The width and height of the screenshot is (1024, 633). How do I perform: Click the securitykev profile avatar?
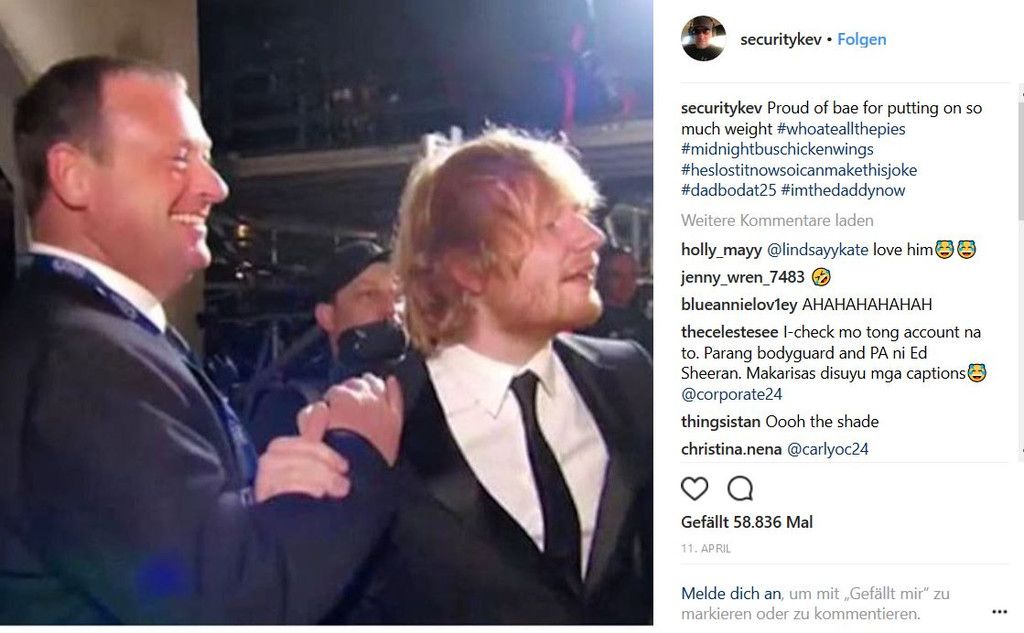(703, 39)
